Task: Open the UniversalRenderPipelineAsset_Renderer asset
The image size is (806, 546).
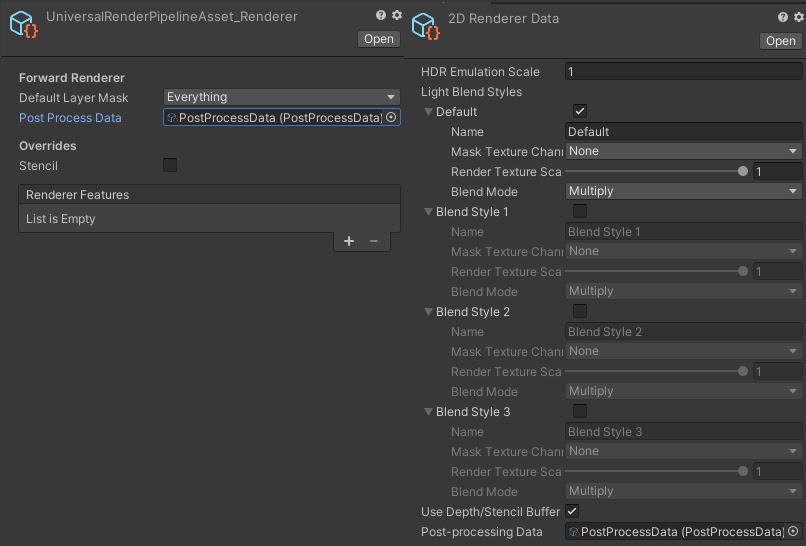Action: [379, 39]
